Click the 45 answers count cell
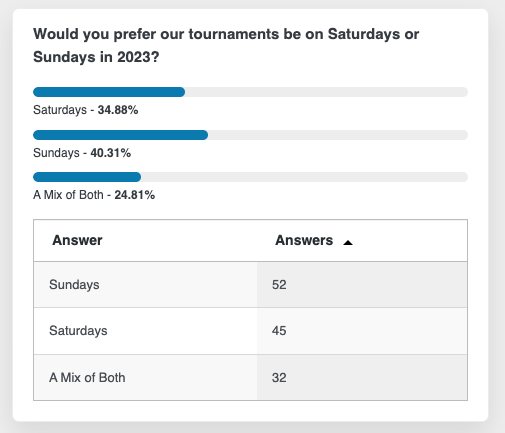505x433 pixels. pyautogui.click(x=362, y=331)
